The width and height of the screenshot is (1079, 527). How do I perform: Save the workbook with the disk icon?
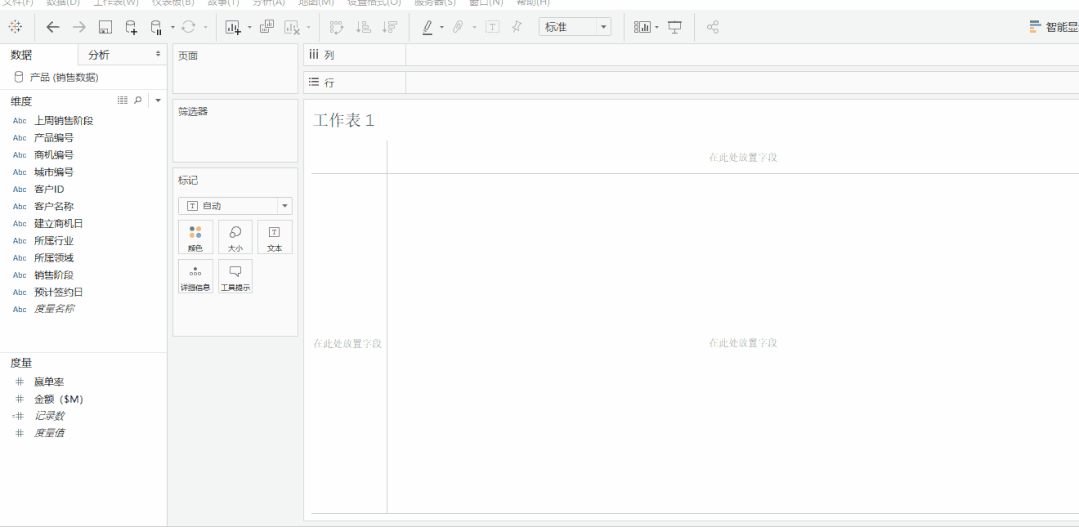click(105, 28)
